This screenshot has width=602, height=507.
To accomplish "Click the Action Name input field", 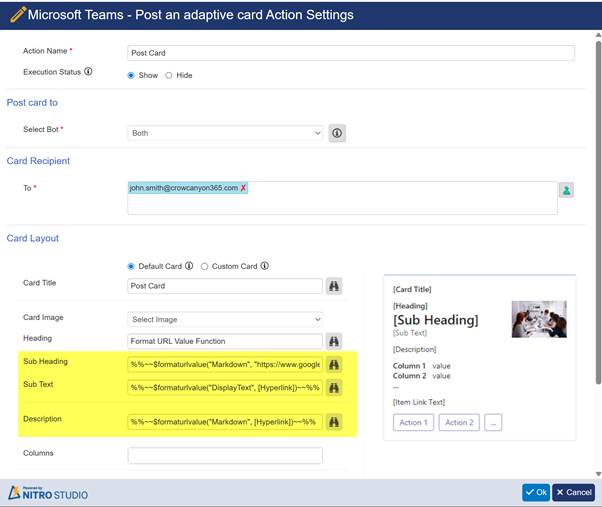I will click(351, 53).
